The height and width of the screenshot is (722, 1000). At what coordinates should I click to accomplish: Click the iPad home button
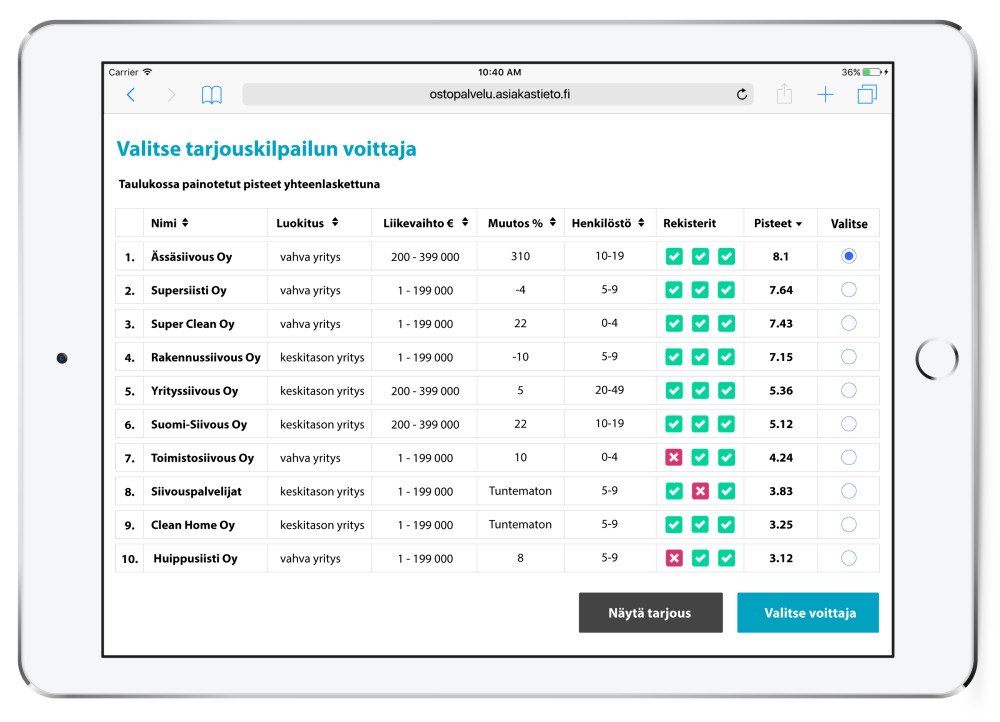937,358
